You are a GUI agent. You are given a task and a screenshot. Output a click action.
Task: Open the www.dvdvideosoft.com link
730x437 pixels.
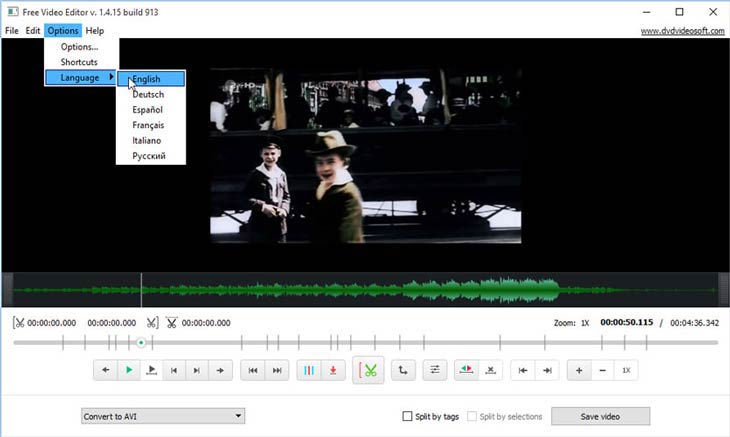pyautogui.click(x=683, y=31)
